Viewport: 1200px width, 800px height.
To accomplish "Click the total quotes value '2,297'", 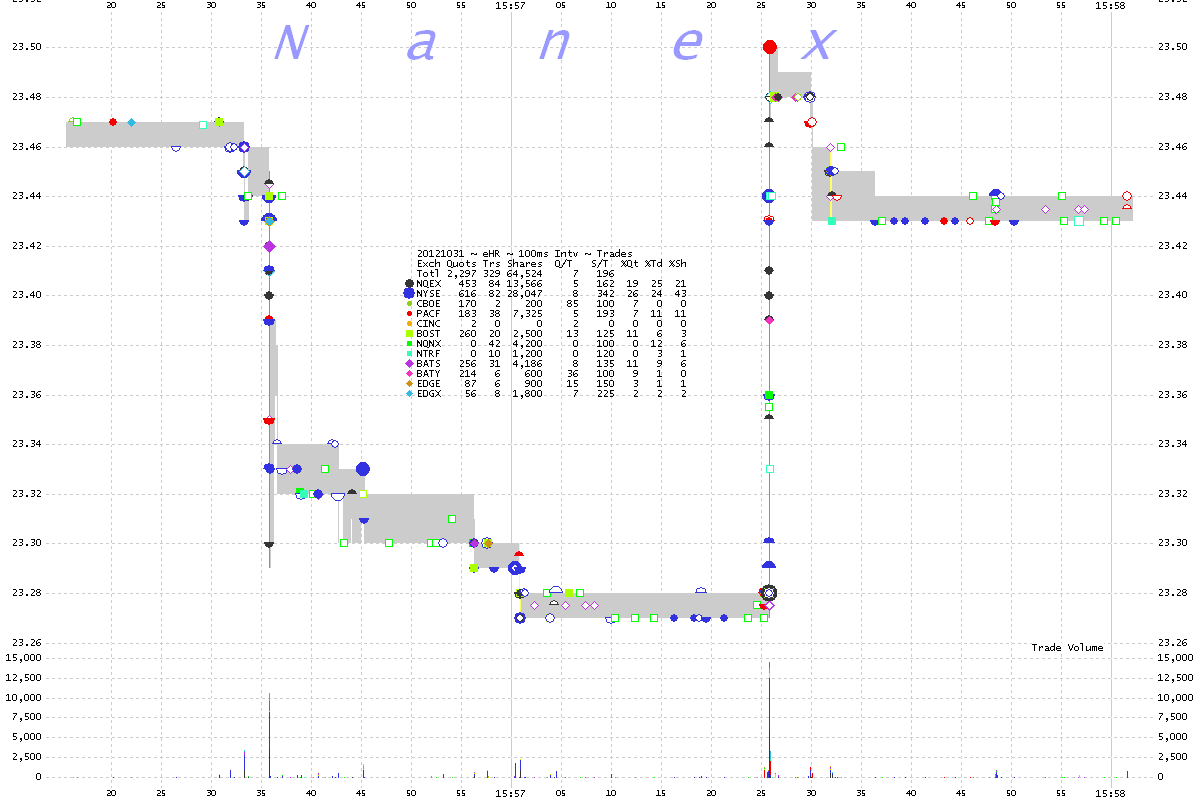I will click(x=462, y=273).
